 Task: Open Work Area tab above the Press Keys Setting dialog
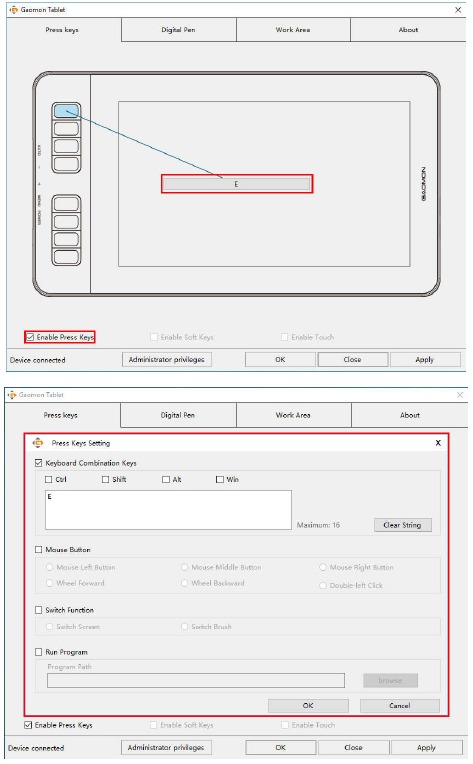[293, 415]
